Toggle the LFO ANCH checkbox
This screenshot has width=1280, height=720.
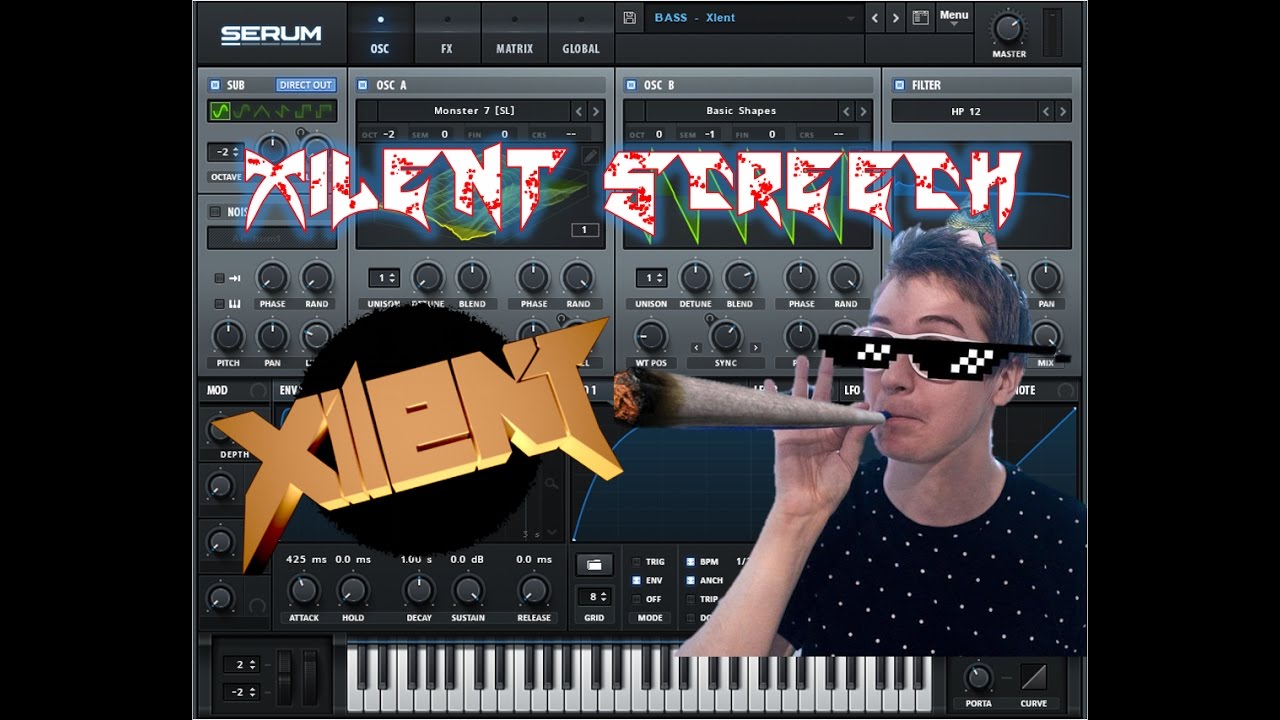pyautogui.click(x=691, y=580)
